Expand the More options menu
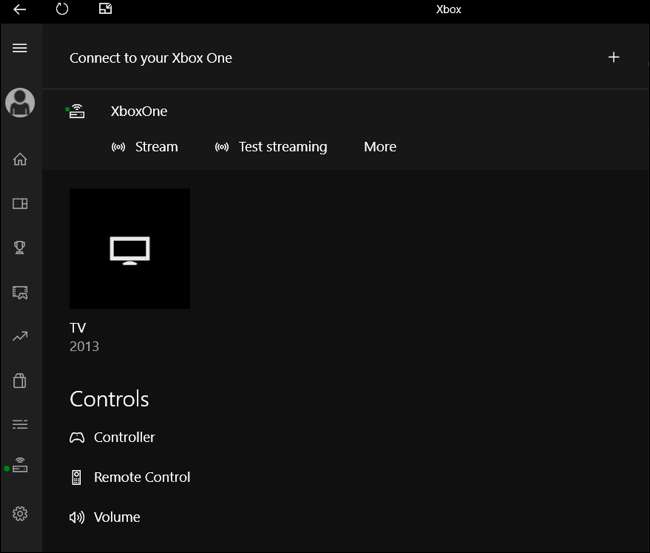Screen dimensions: 650x553 coord(380,147)
